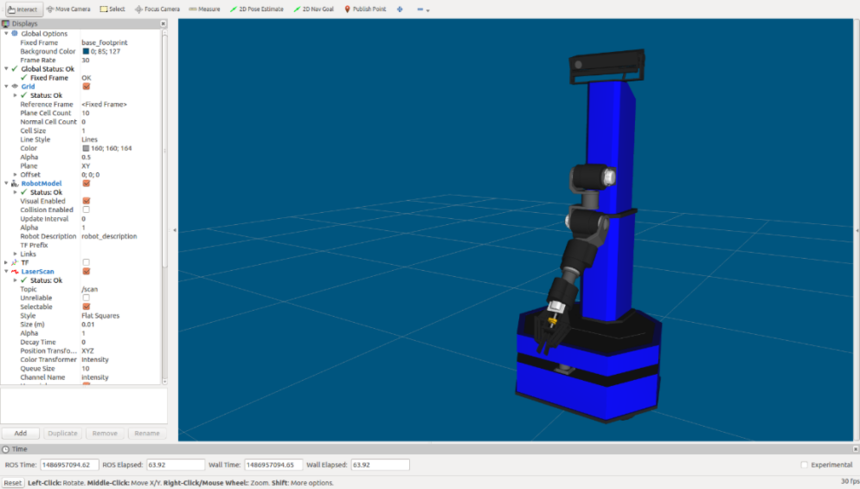Click the Reset button in status bar
The height and width of the screenshot is (489, 860).
[x=13, y=483]
